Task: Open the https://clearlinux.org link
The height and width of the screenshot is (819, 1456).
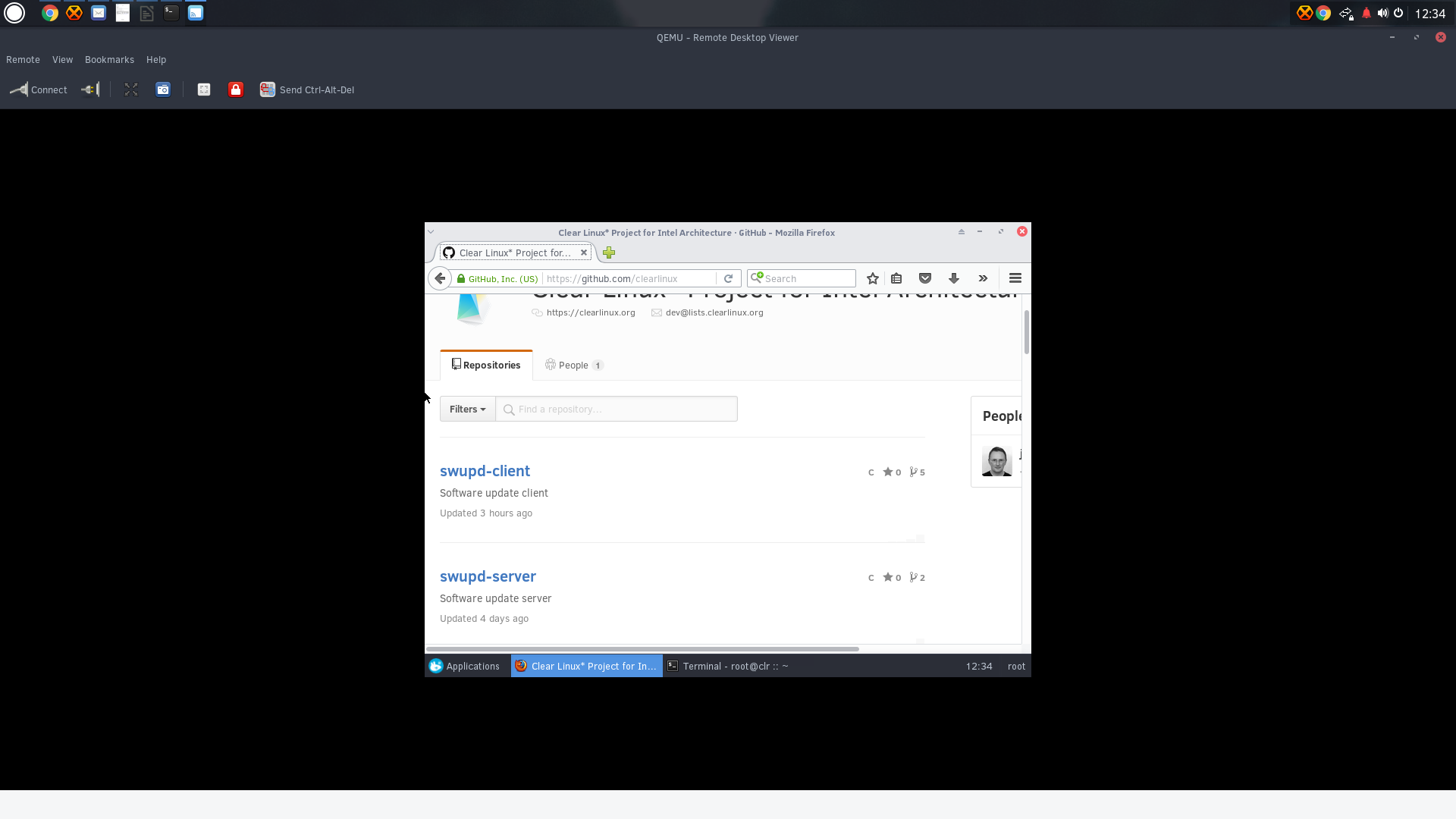Action: pyautogui.click(x=591, y=312)
